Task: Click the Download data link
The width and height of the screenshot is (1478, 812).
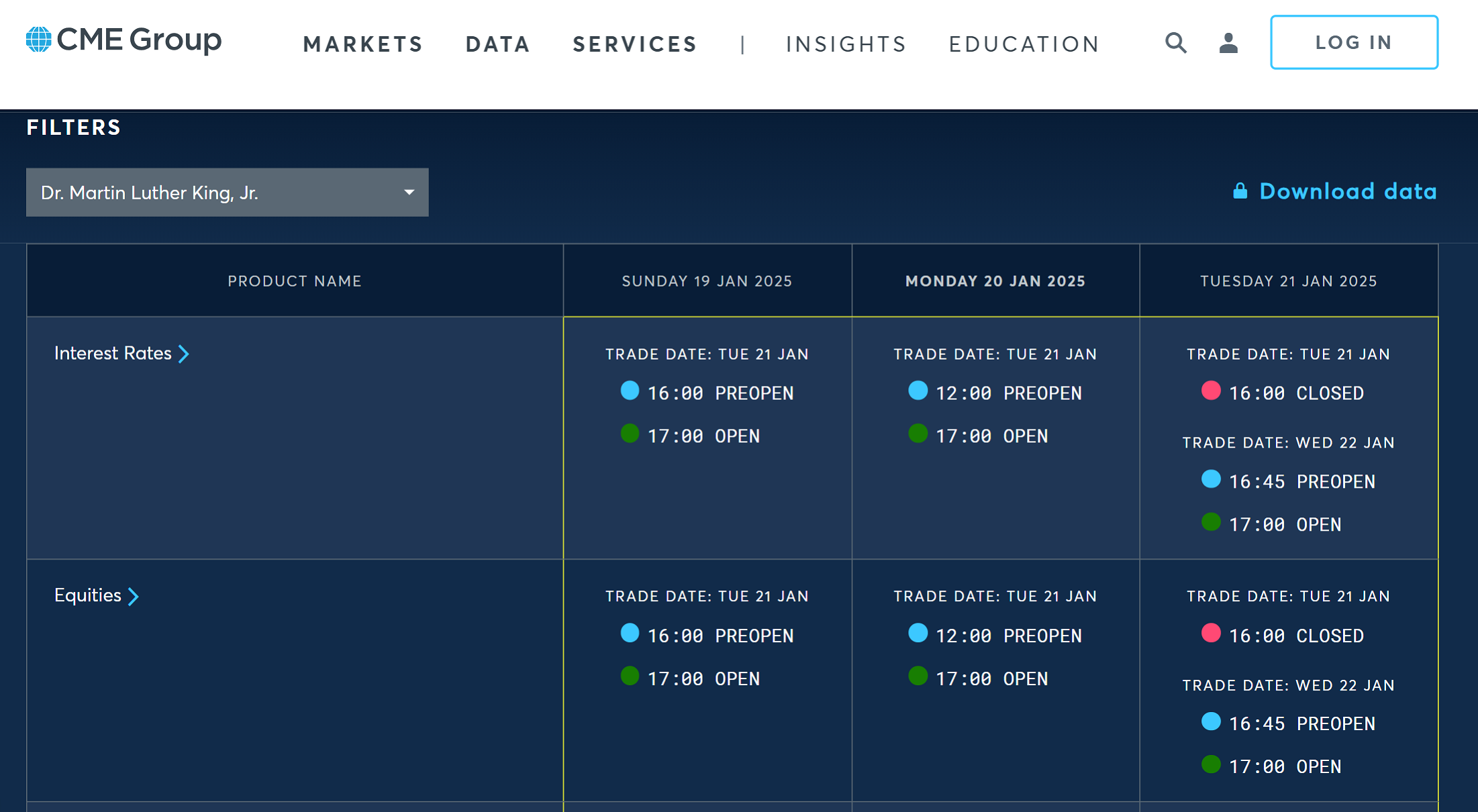Action: [1348, 191]
